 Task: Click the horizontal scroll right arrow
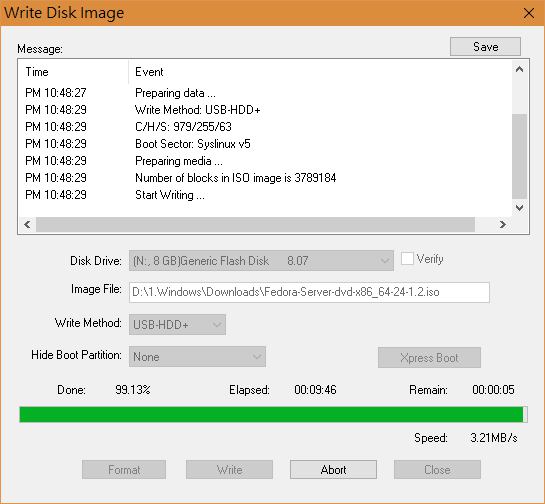(503, 225)
